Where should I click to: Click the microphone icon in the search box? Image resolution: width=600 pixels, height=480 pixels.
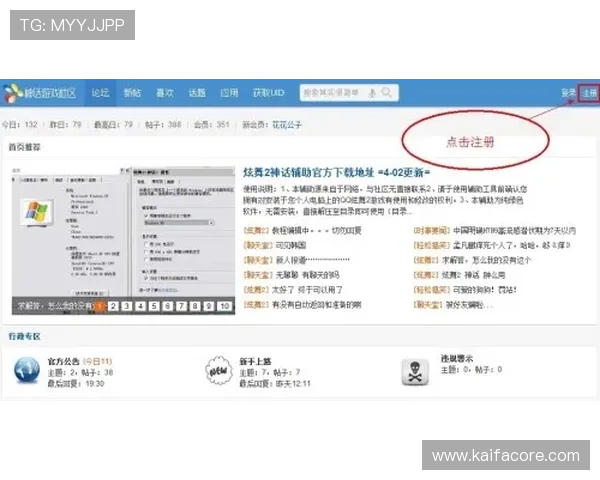click(372, 93)
